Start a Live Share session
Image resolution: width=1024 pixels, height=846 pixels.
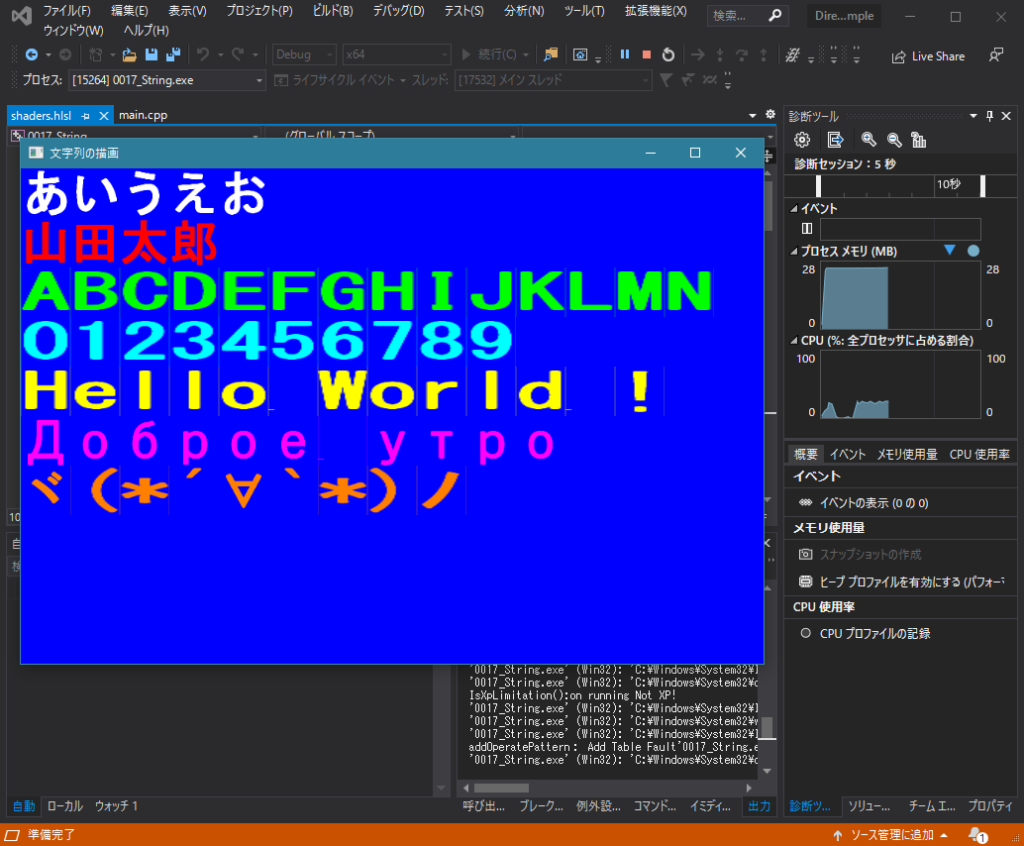click(928, 56)
